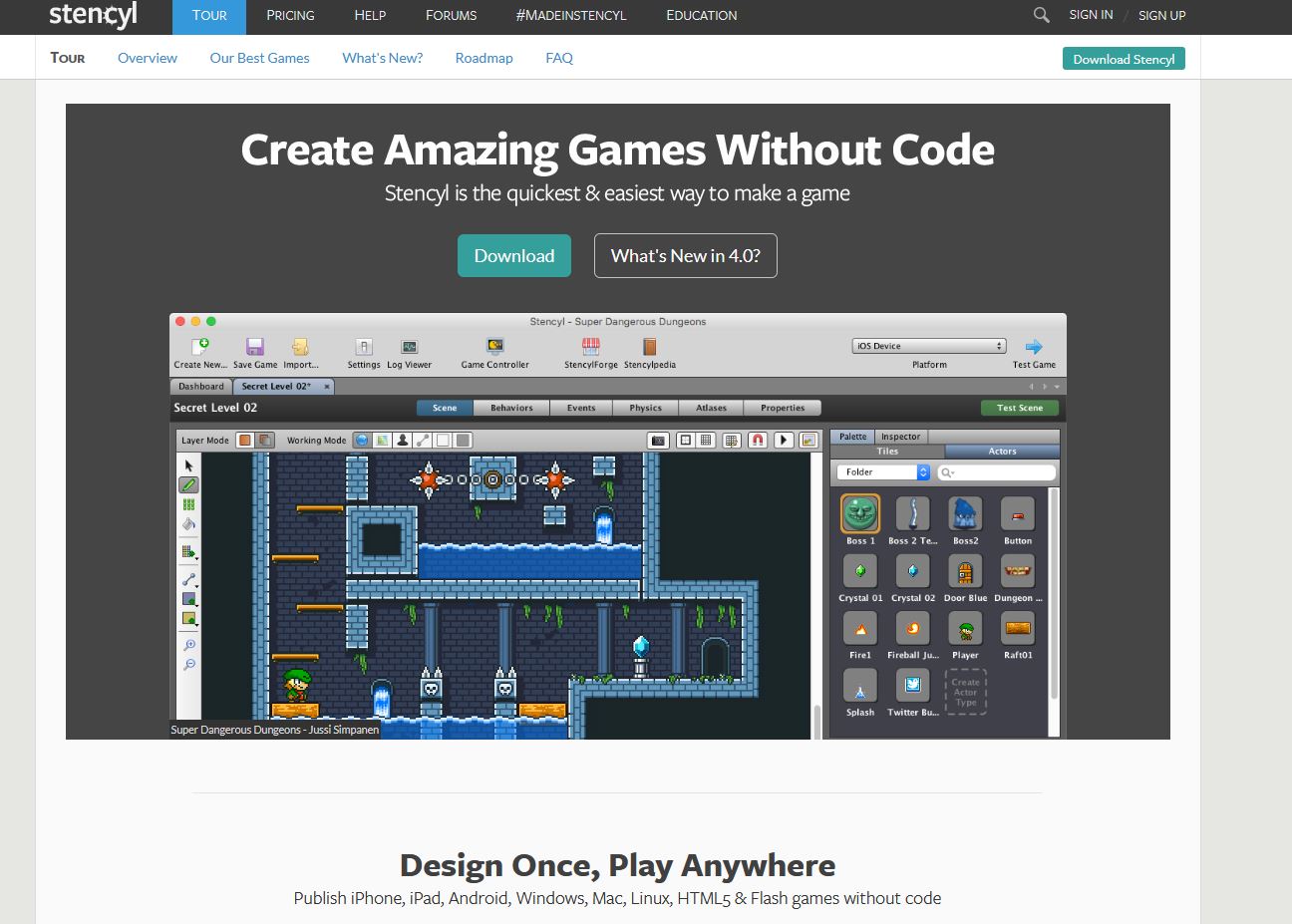Click the Stencylpedia book icon
Image resolution: width=1292 pixels, height=924 pixels.
click(x=650, y=347)
